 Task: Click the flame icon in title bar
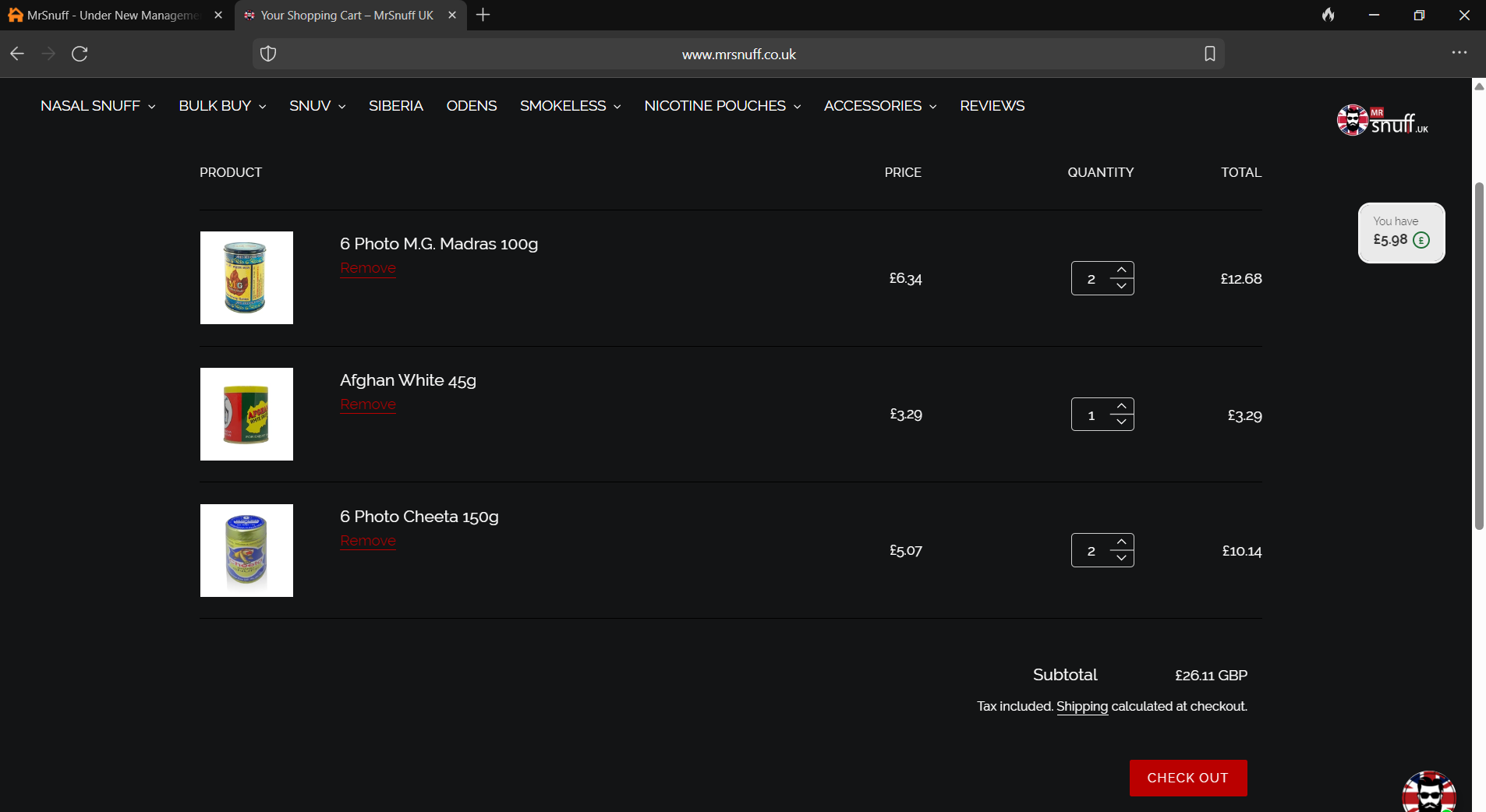(x=1329, y=15)
